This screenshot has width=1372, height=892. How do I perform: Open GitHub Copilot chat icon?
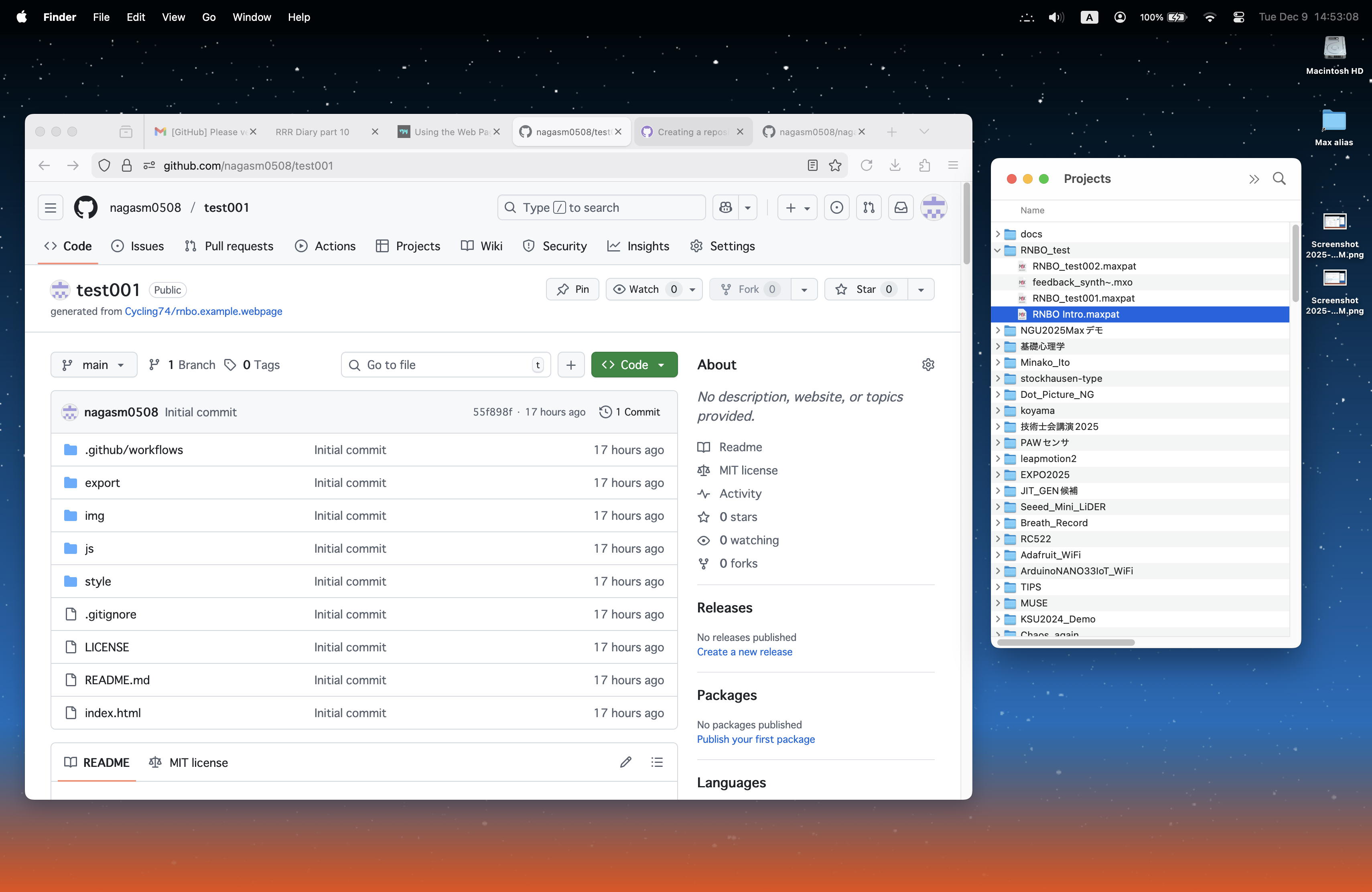(x=725, y=207)
